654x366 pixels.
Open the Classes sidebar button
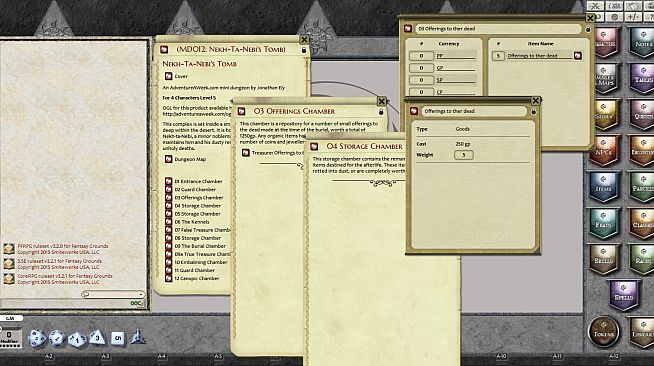(642, 223)
